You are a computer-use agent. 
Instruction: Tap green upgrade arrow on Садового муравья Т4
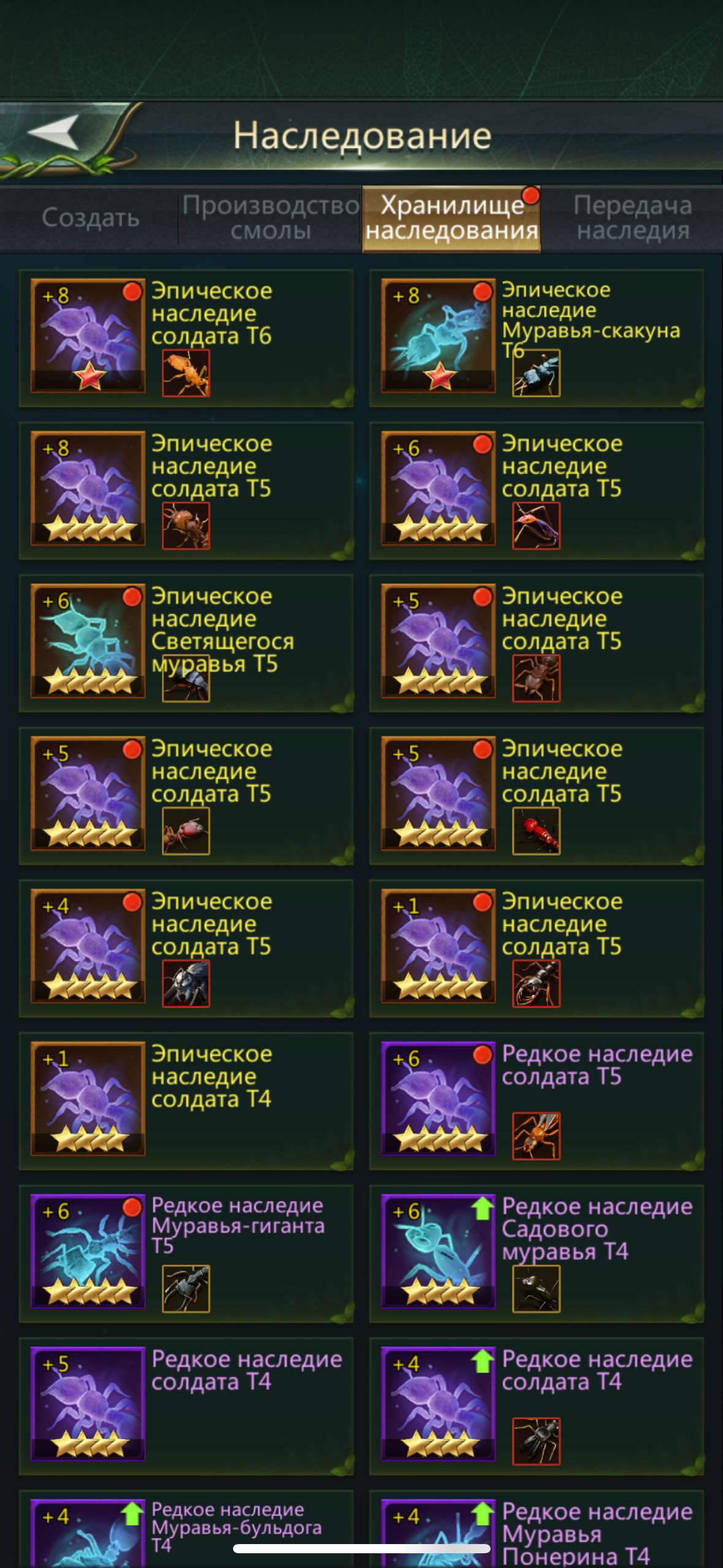click(483, 1208)
